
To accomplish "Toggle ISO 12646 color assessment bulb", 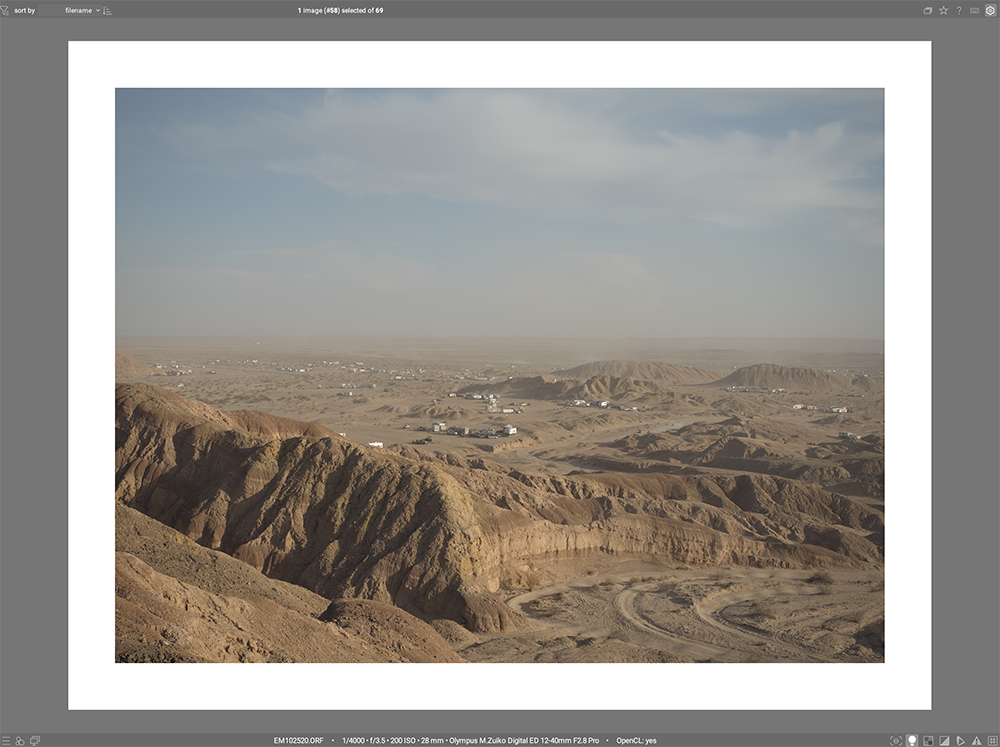I will click(912, 741).
